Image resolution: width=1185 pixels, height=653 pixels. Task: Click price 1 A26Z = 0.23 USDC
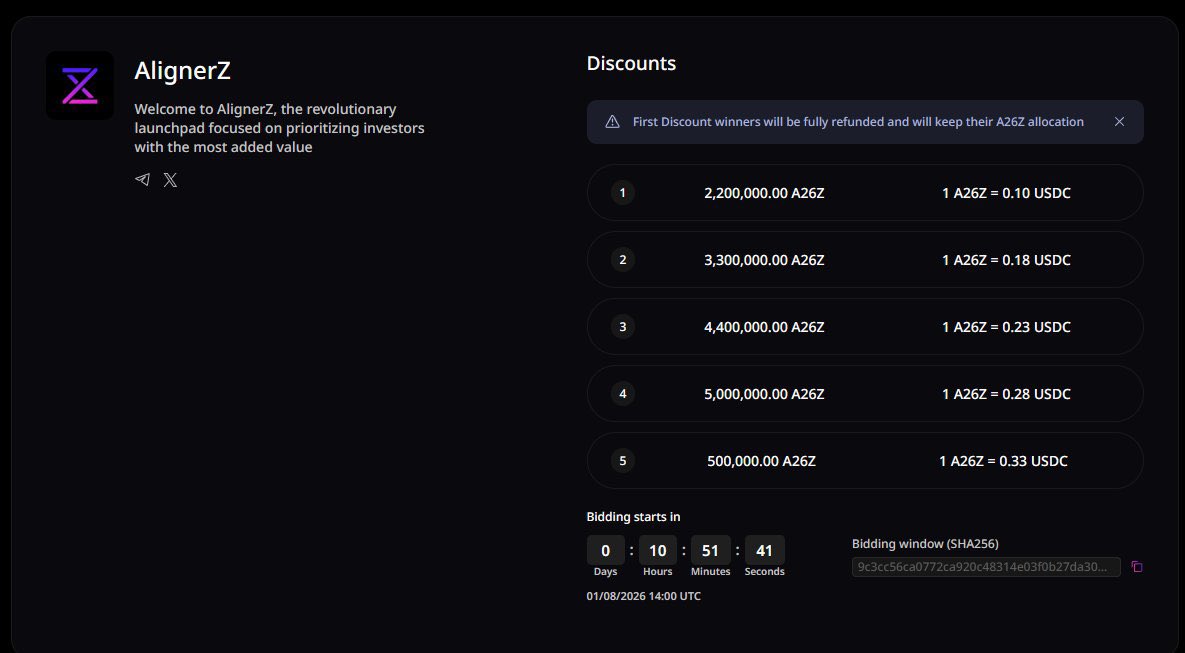click(1006, 327)
